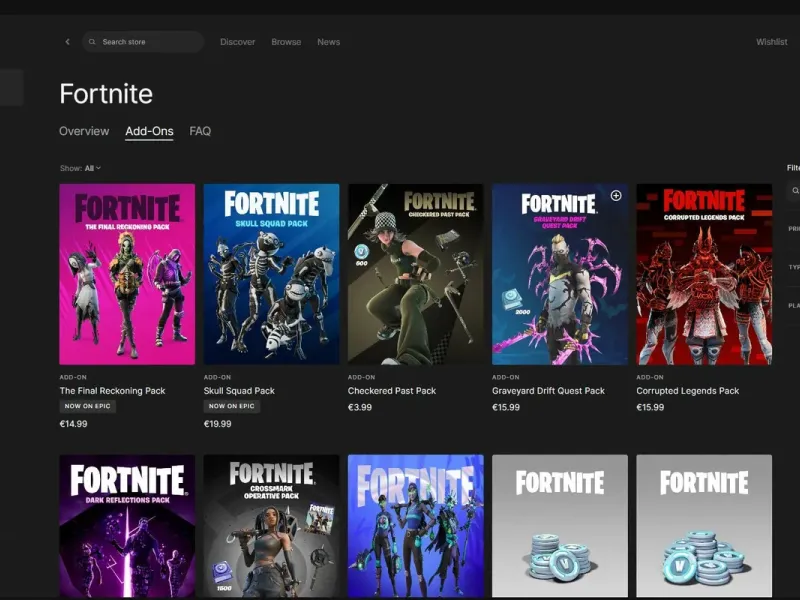The image size is (800, 600).
Task: Open the Discover tab in store navigation
Action: 237,42
